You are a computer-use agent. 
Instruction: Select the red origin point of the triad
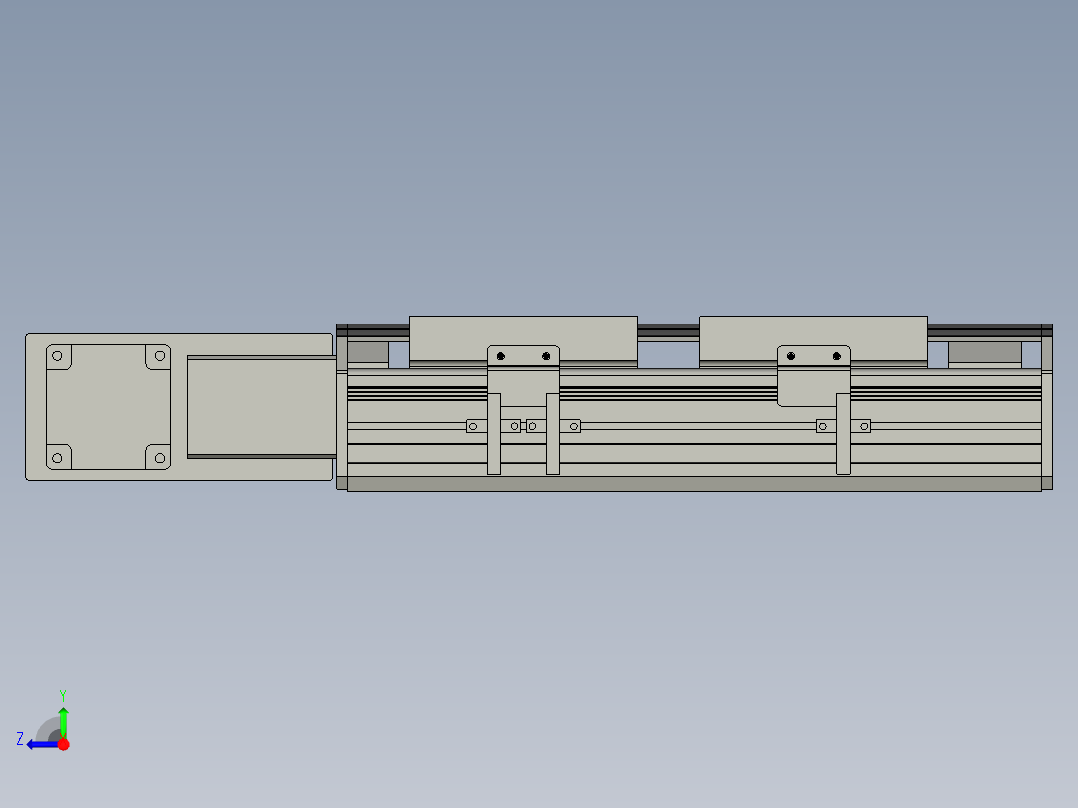click(x=63, y=744)
